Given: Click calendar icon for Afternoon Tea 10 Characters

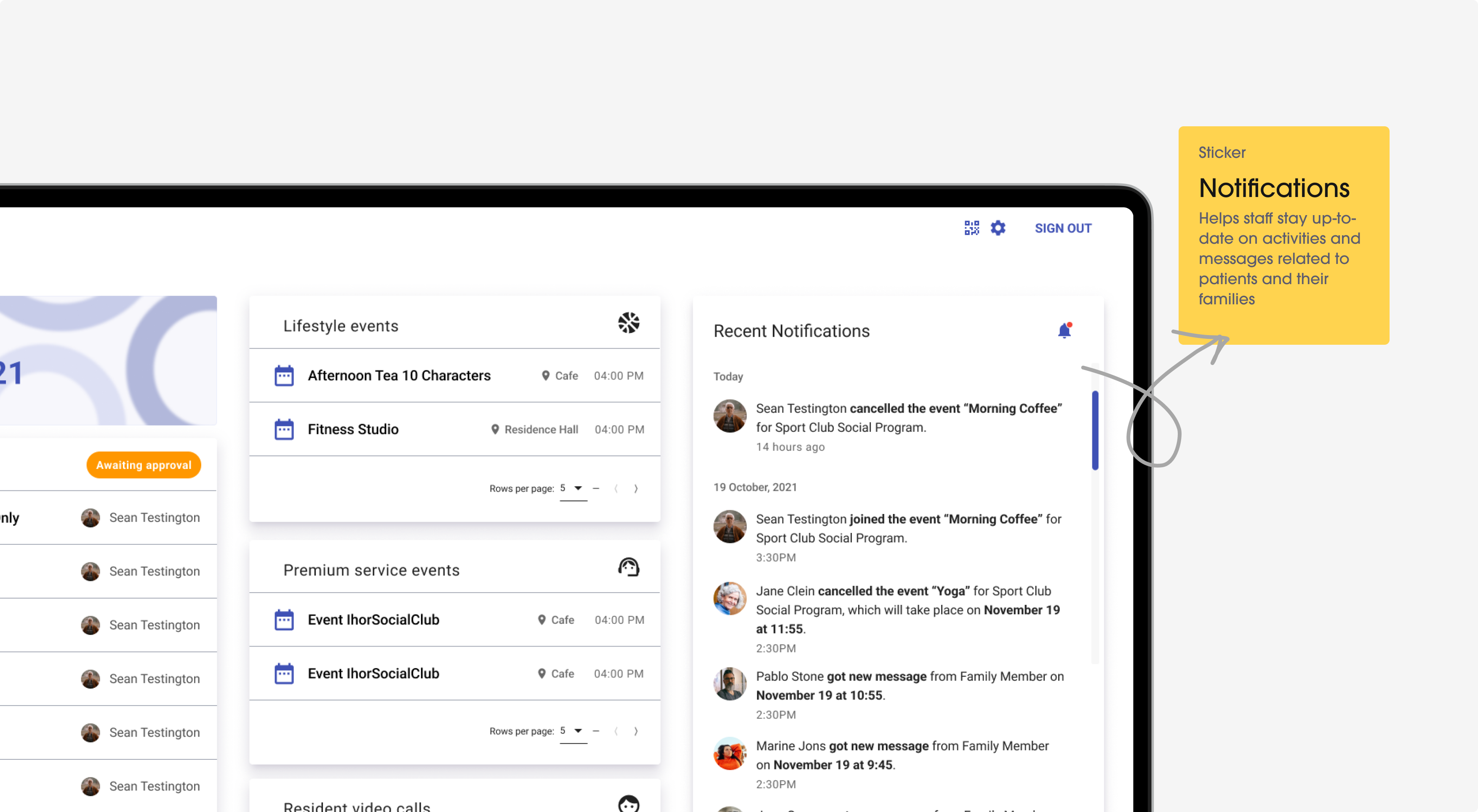Looking at the screenshot, I should [x=284, y=375].
